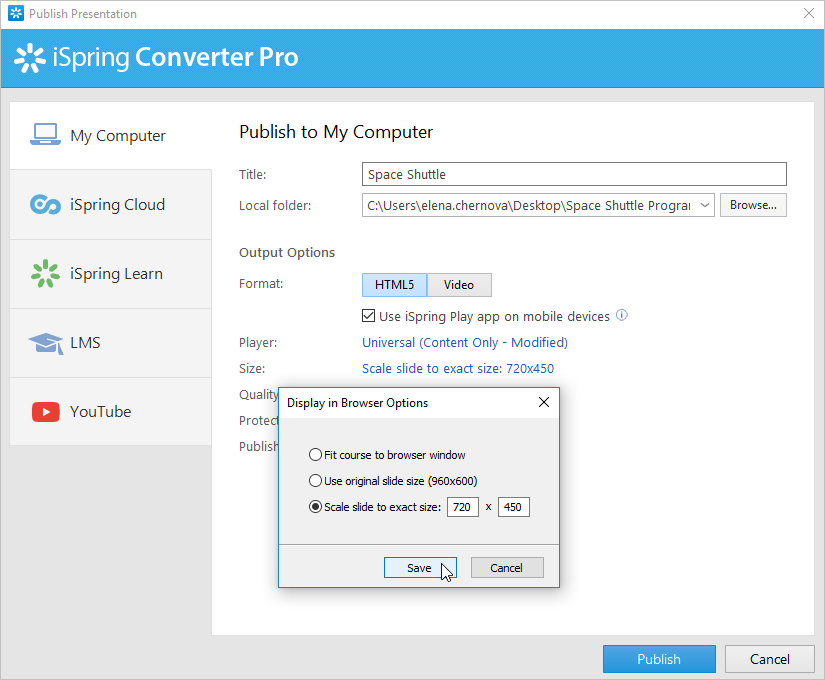Cancel the Display in Browser Options dialog
Image resolution: width=825 pixels, height=680 pixels.
(507, 568)
